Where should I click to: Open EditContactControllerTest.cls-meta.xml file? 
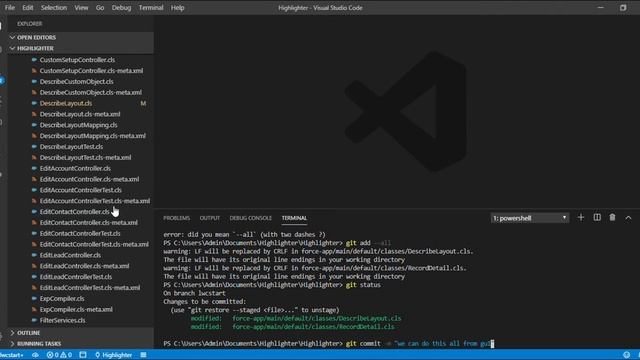pyautogui.click(x=94, y=244)
